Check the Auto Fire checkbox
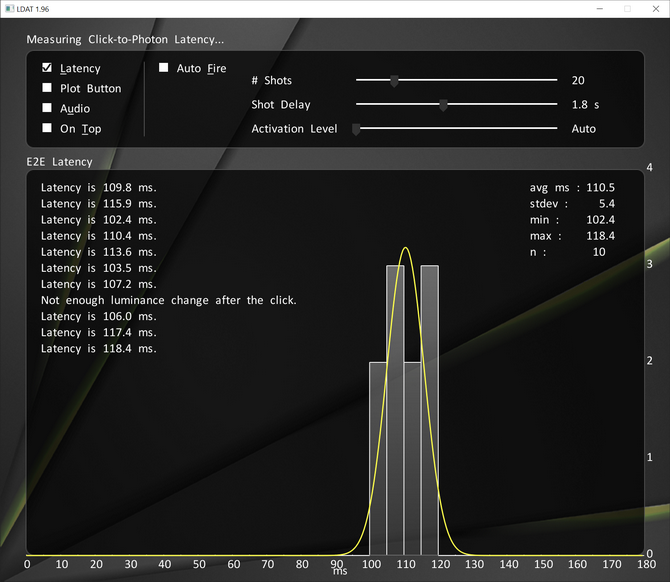 tap(163, 68)
